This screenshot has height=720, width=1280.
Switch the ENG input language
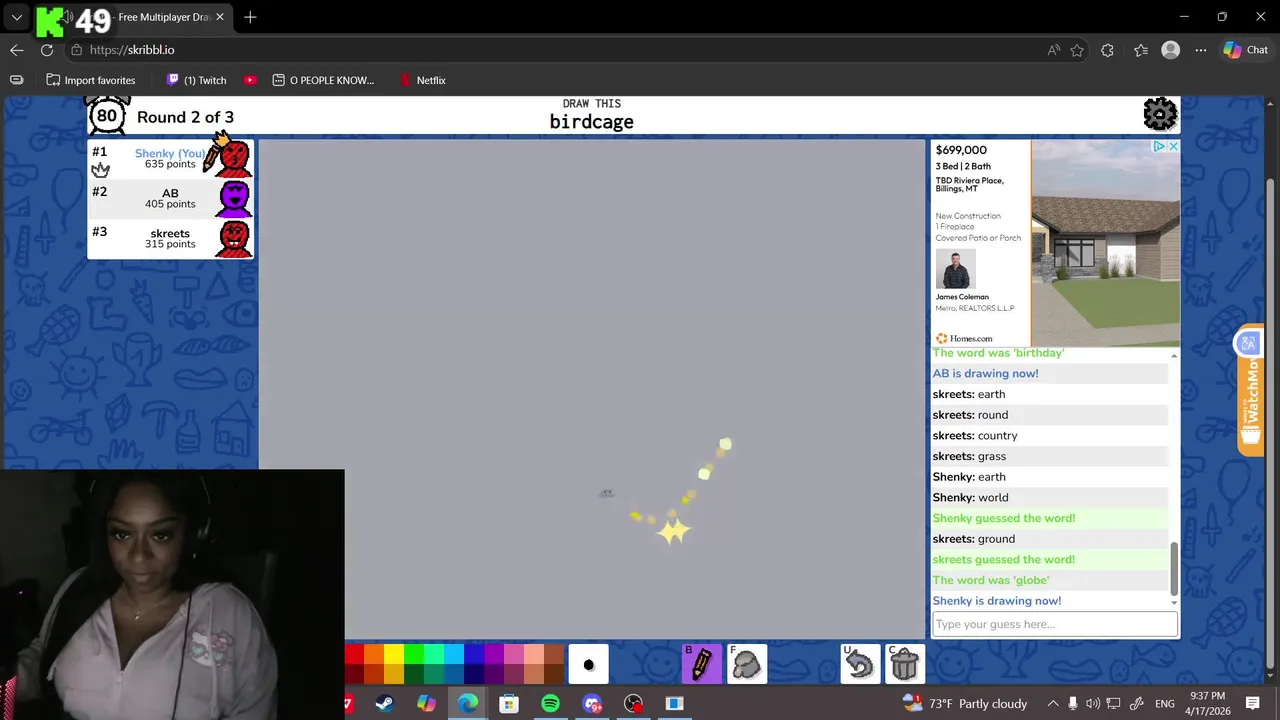coord(1166,704)
